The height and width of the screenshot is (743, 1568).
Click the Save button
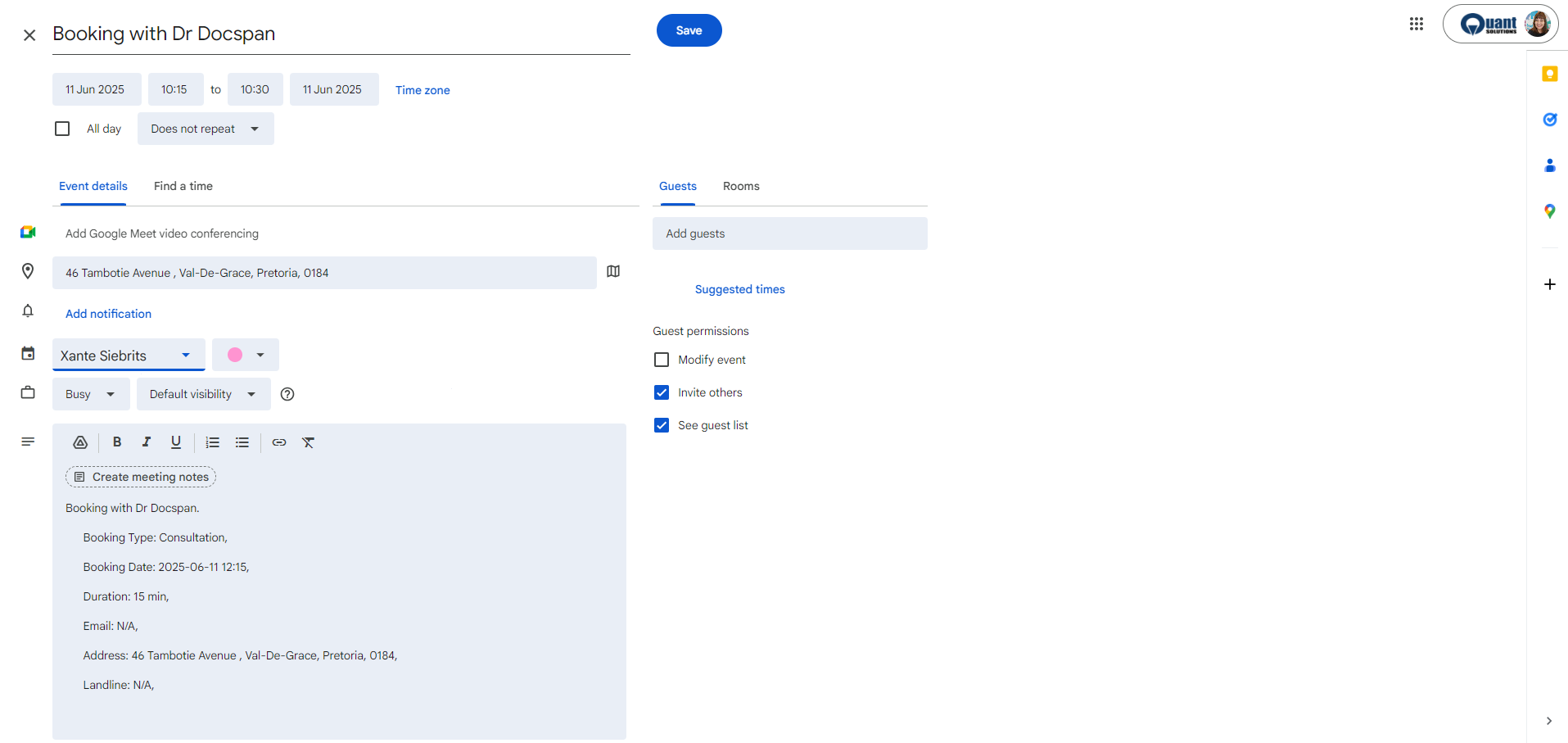[689, 30]
